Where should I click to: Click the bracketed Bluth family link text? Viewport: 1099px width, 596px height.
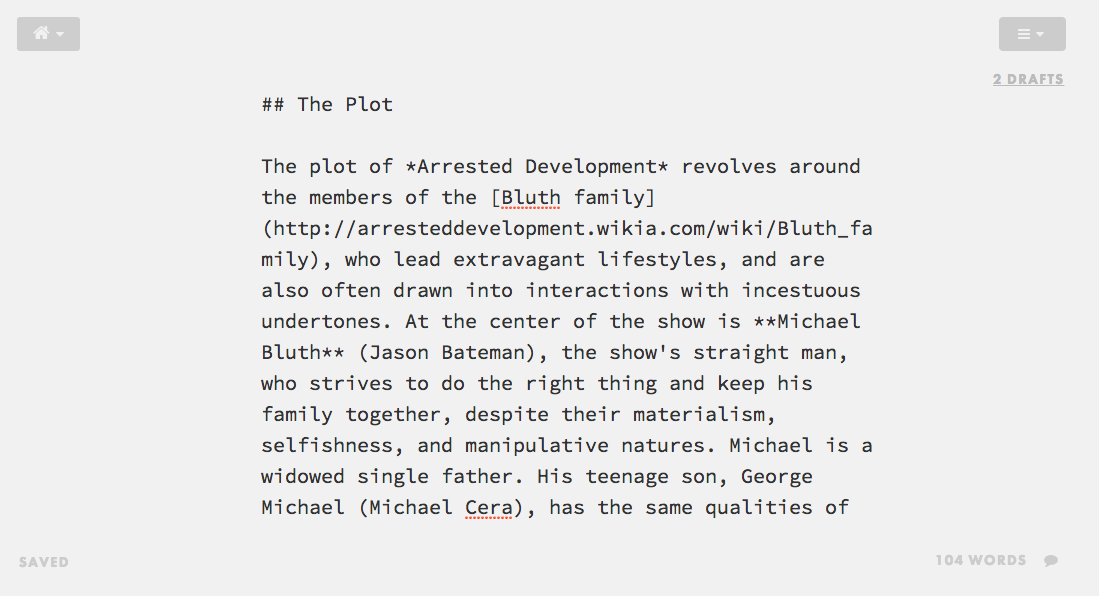pyautogui.click(x=575, y=197)
